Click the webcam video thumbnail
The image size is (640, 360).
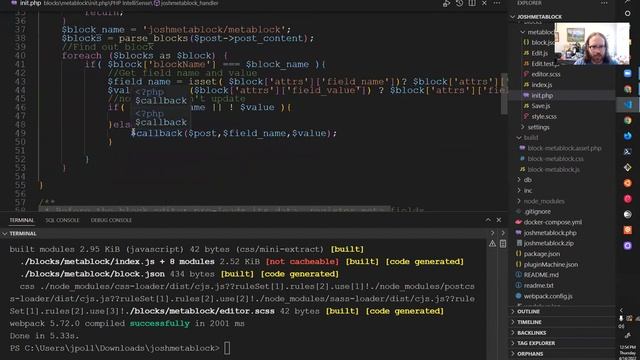[x=592, y=44]
